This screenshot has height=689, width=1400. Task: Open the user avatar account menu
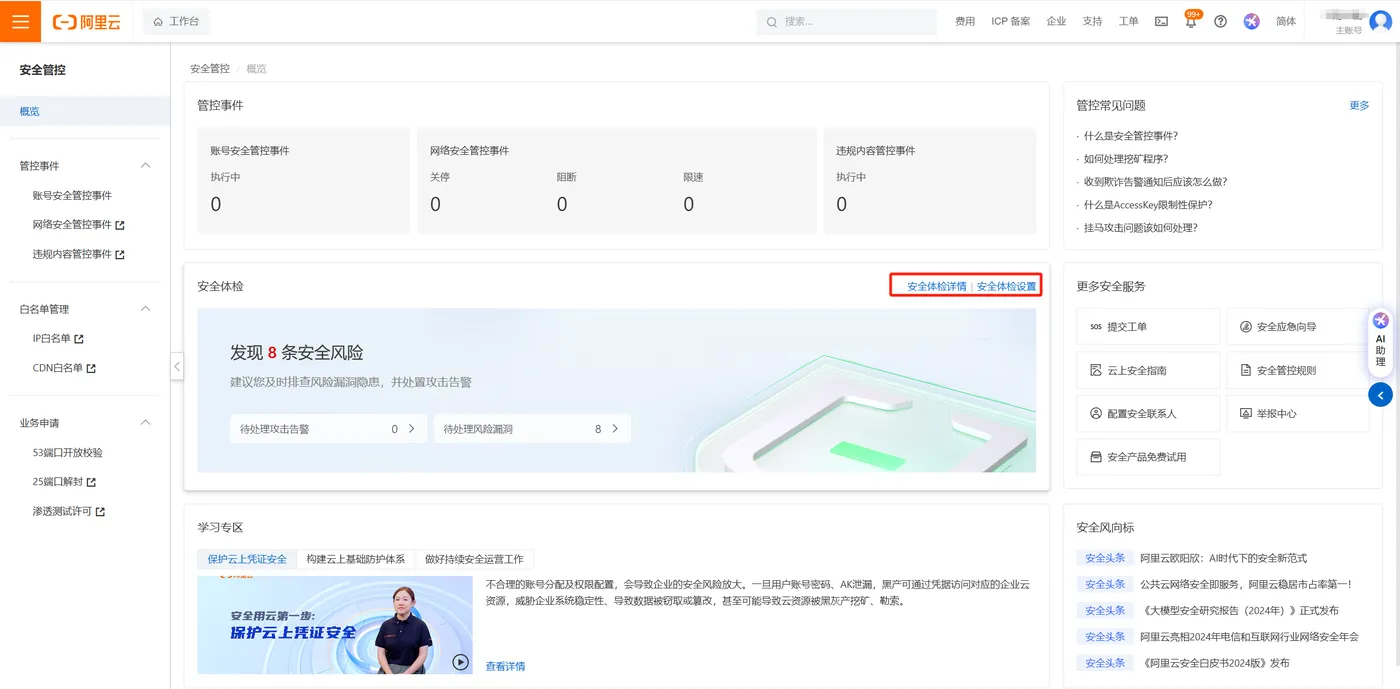coord(1379,21)
